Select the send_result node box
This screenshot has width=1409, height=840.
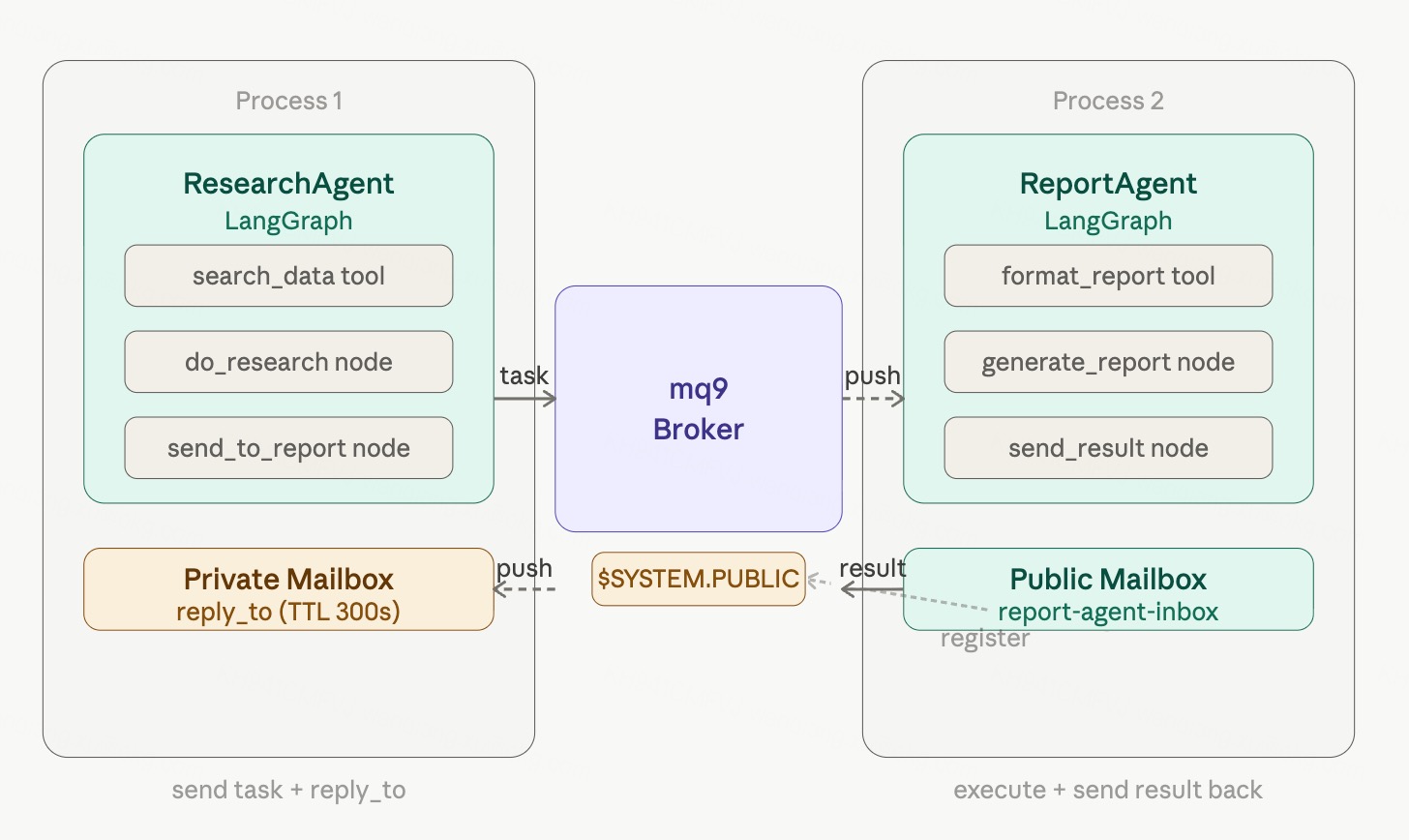pyautogui.click(x=1108, y=448)
